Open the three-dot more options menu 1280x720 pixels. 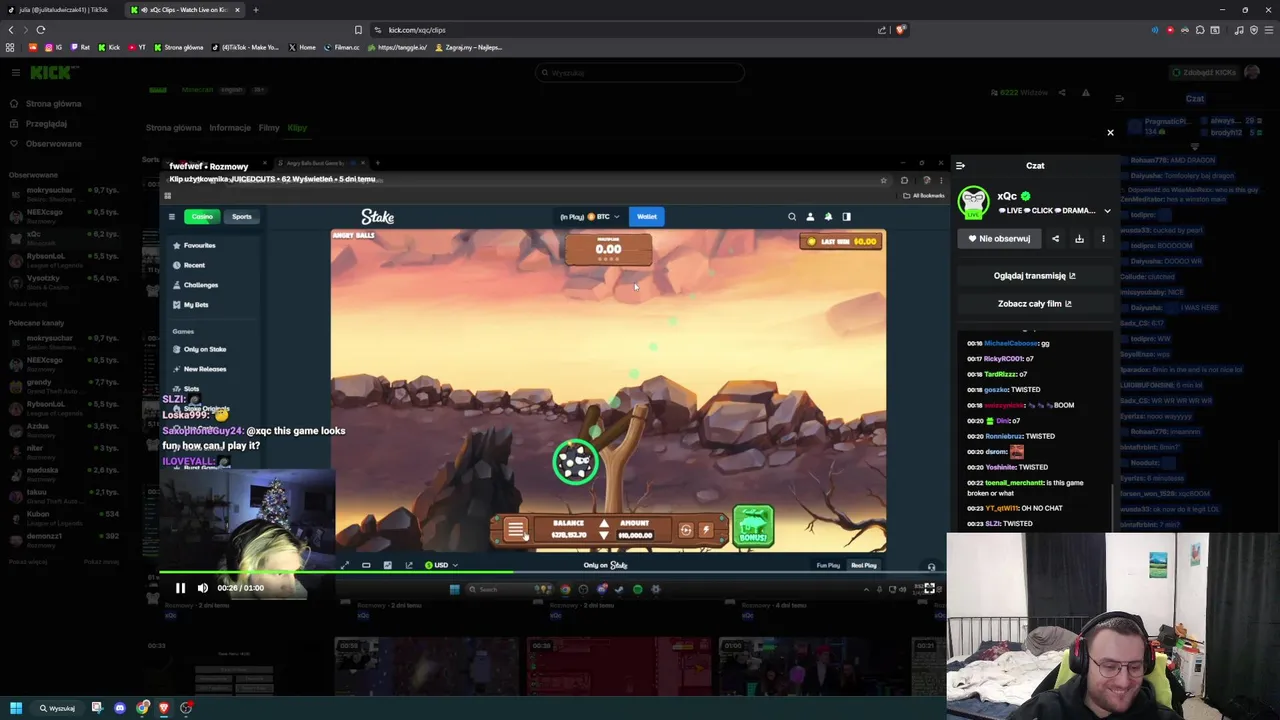point(1103,239)
